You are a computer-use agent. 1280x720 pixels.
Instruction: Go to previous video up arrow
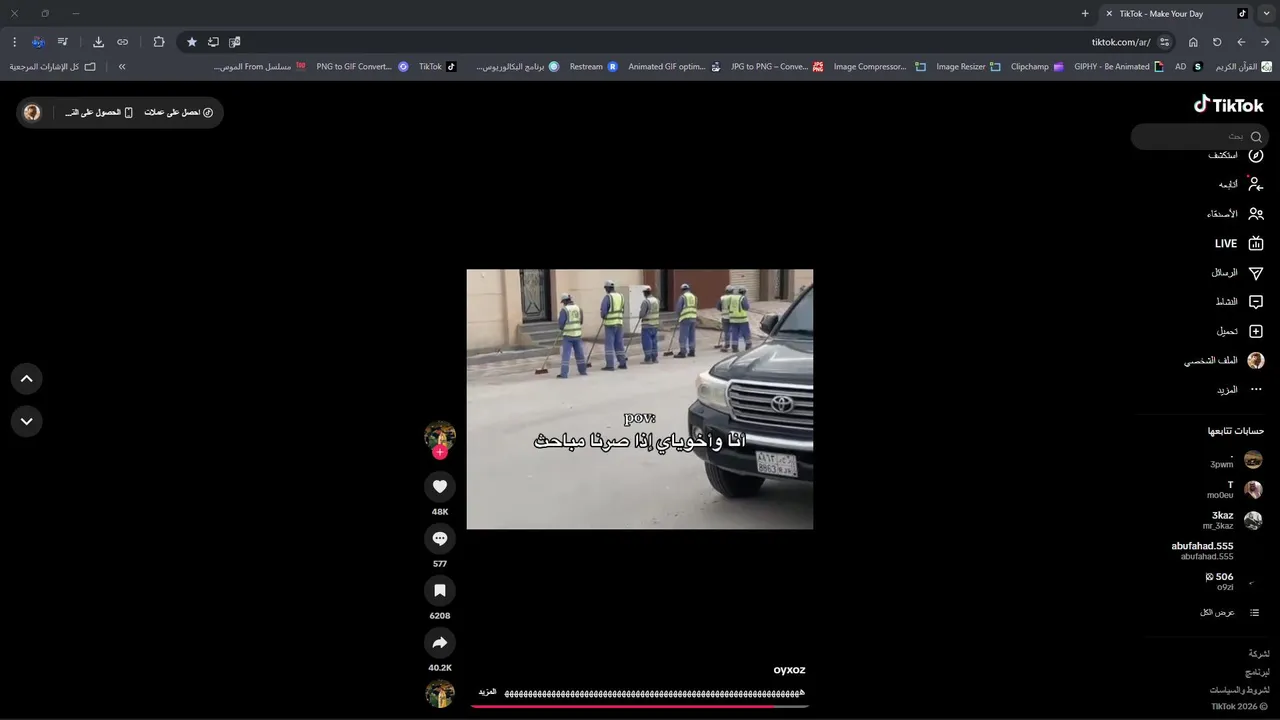tap(27, 378)
